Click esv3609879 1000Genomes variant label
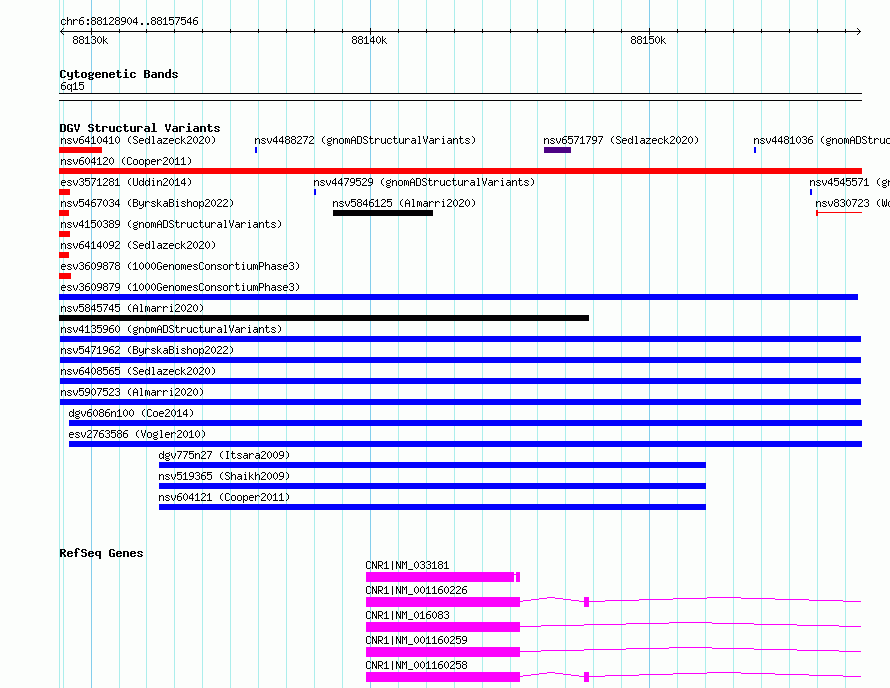This screenshot has width=890, height=688. pyautogui.click(x=180, y=287)
